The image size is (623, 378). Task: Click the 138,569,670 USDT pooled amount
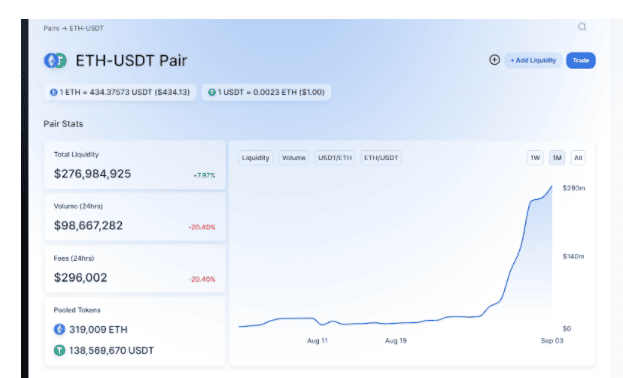[111, 351]
